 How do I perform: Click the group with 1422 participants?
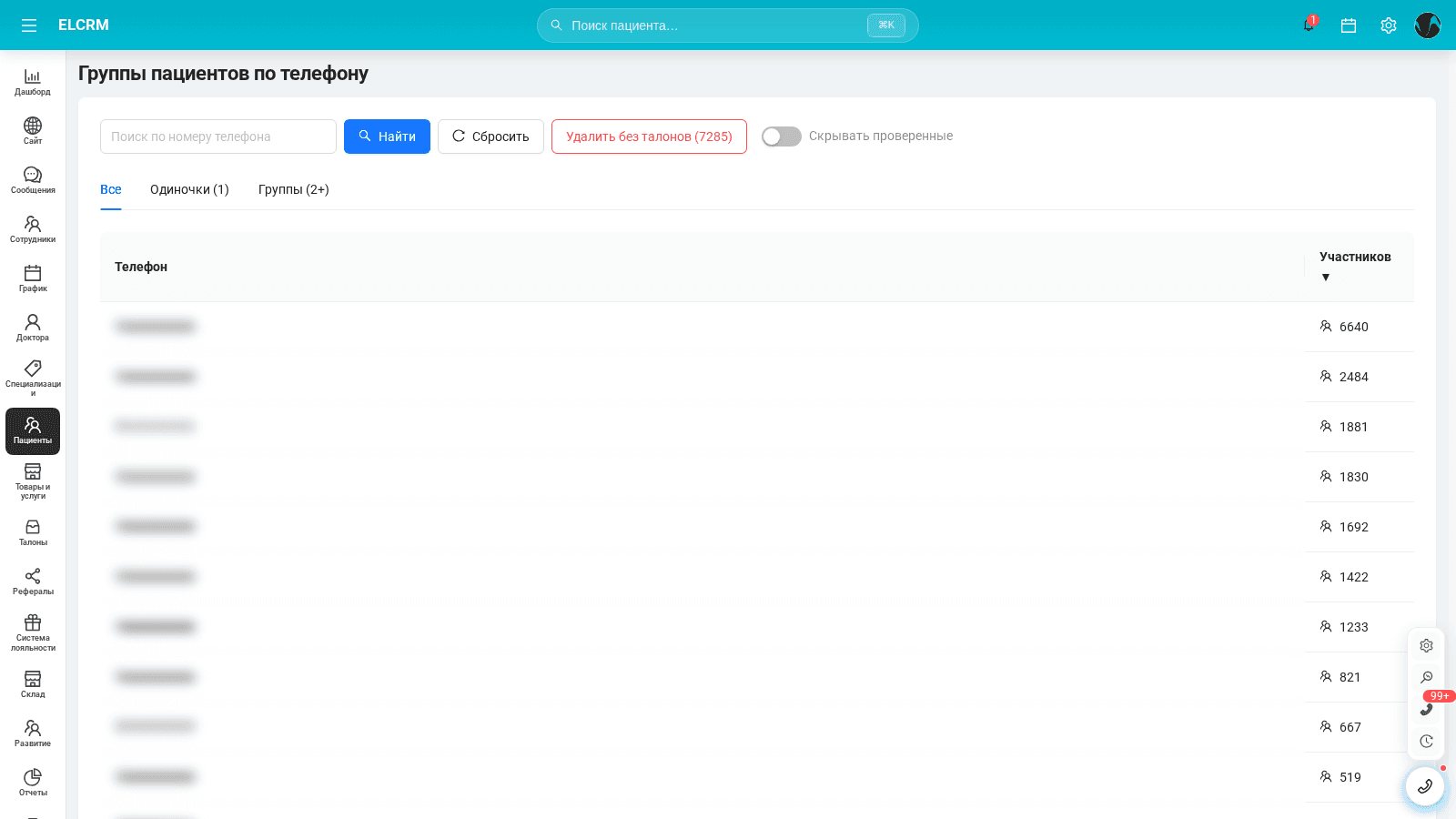click(757, 577)
